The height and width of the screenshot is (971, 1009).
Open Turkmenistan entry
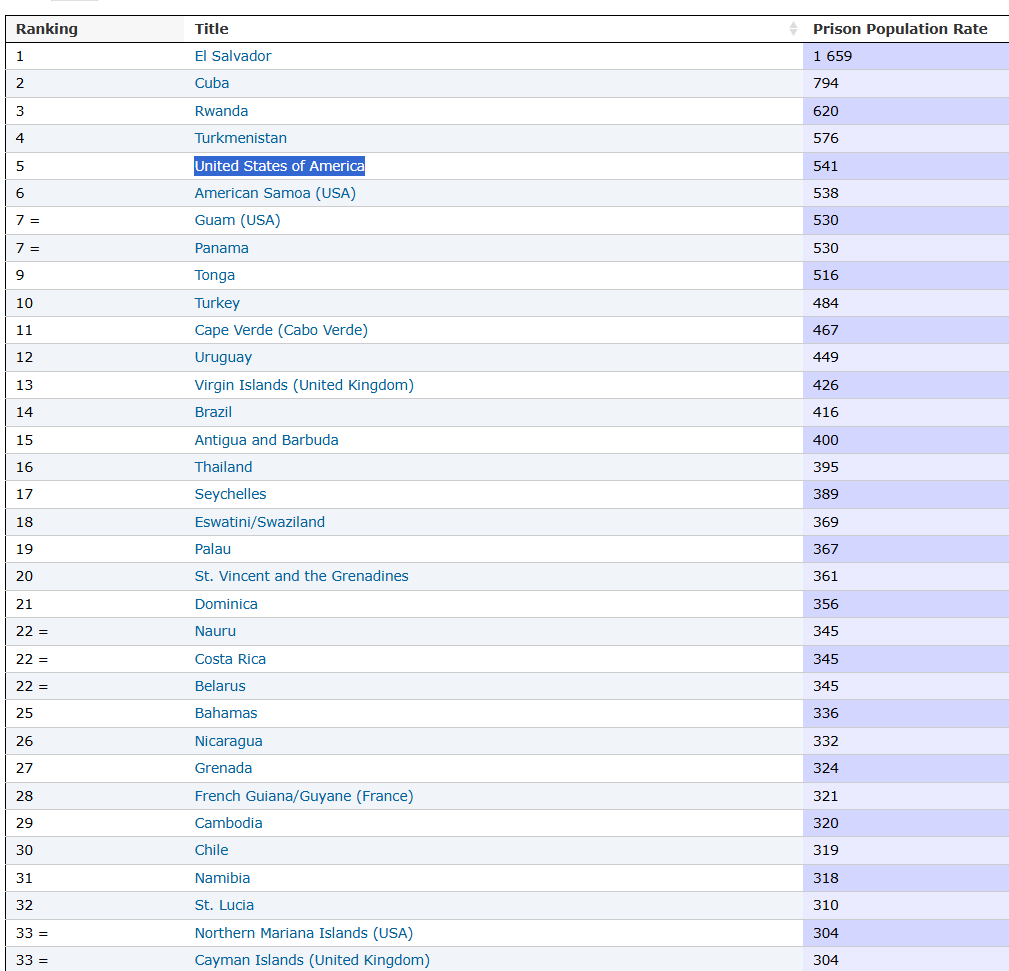[240, 138]
